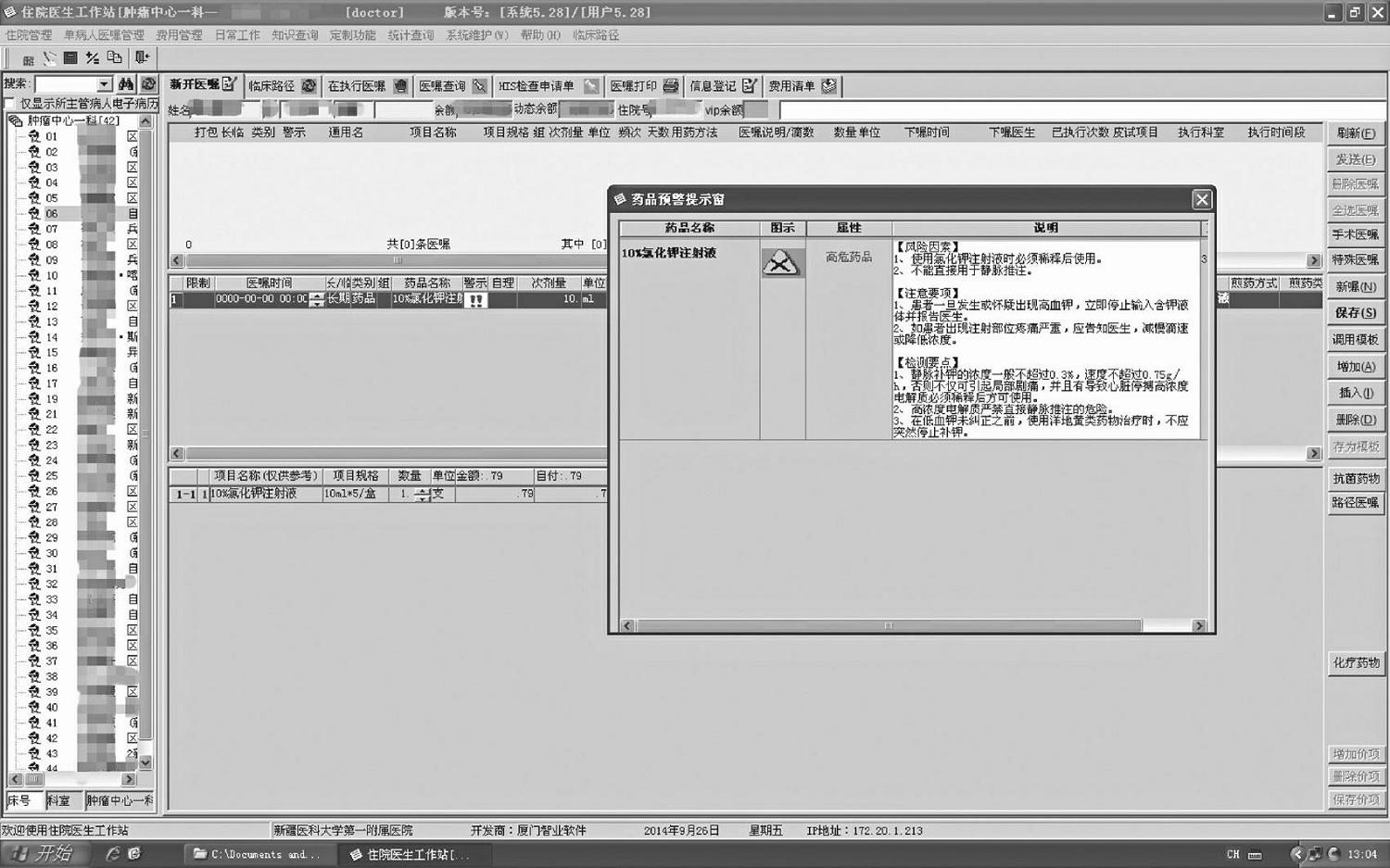The width and height of the screenshot is (1390, 868).
Task: Click the 化疗药物 button
Action: pyautogui.click(x=1356, y=663)
